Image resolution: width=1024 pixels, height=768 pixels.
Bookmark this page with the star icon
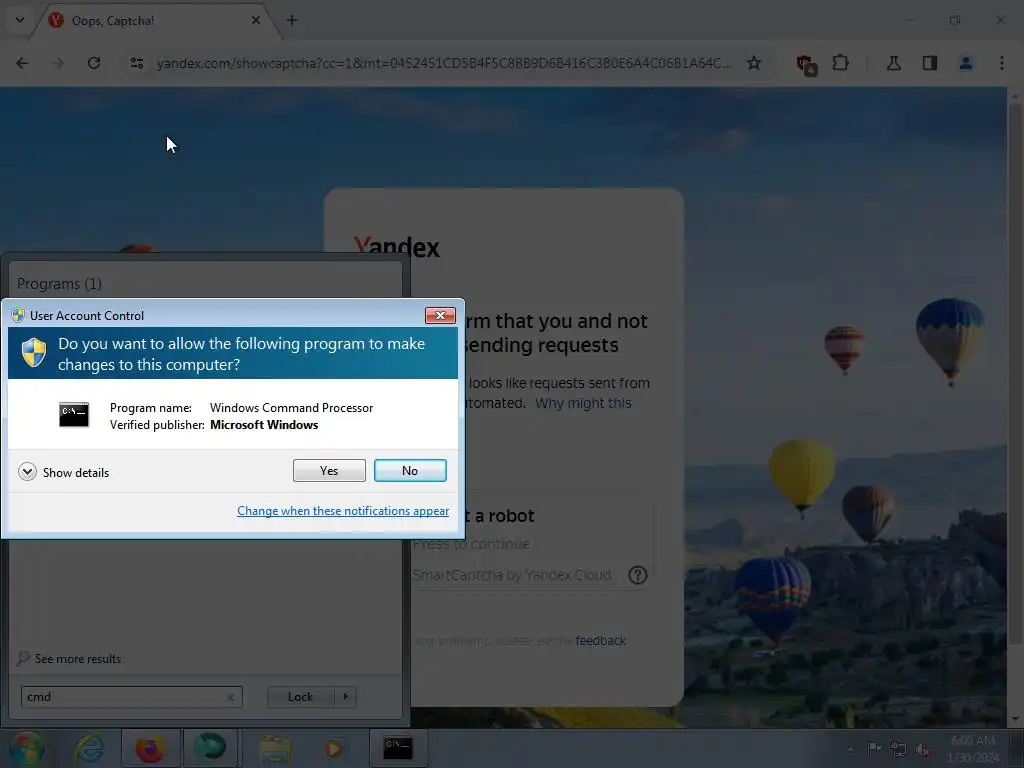point(754,63)
